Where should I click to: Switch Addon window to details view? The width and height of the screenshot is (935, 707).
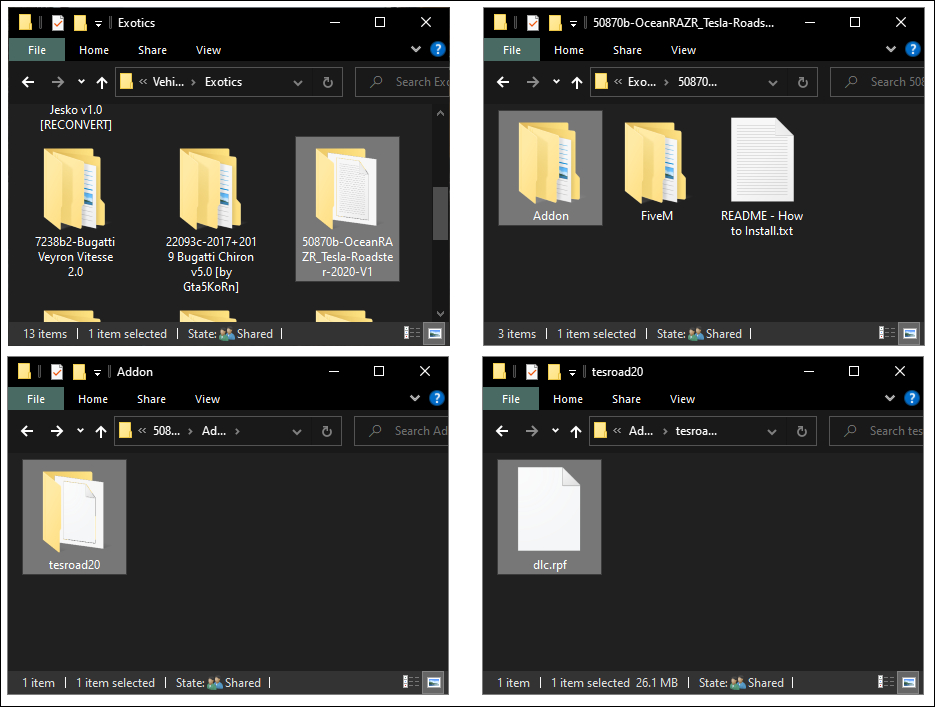tap(411, 682)
